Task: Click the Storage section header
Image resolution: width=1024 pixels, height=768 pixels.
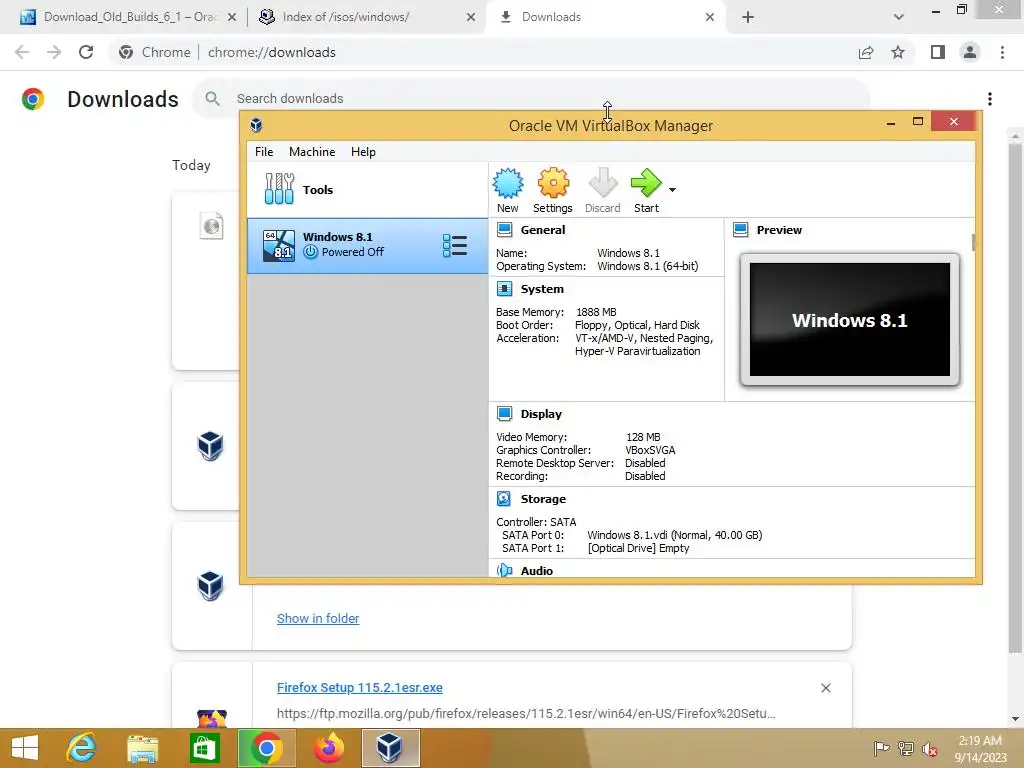Action: [x=543, y=499]
